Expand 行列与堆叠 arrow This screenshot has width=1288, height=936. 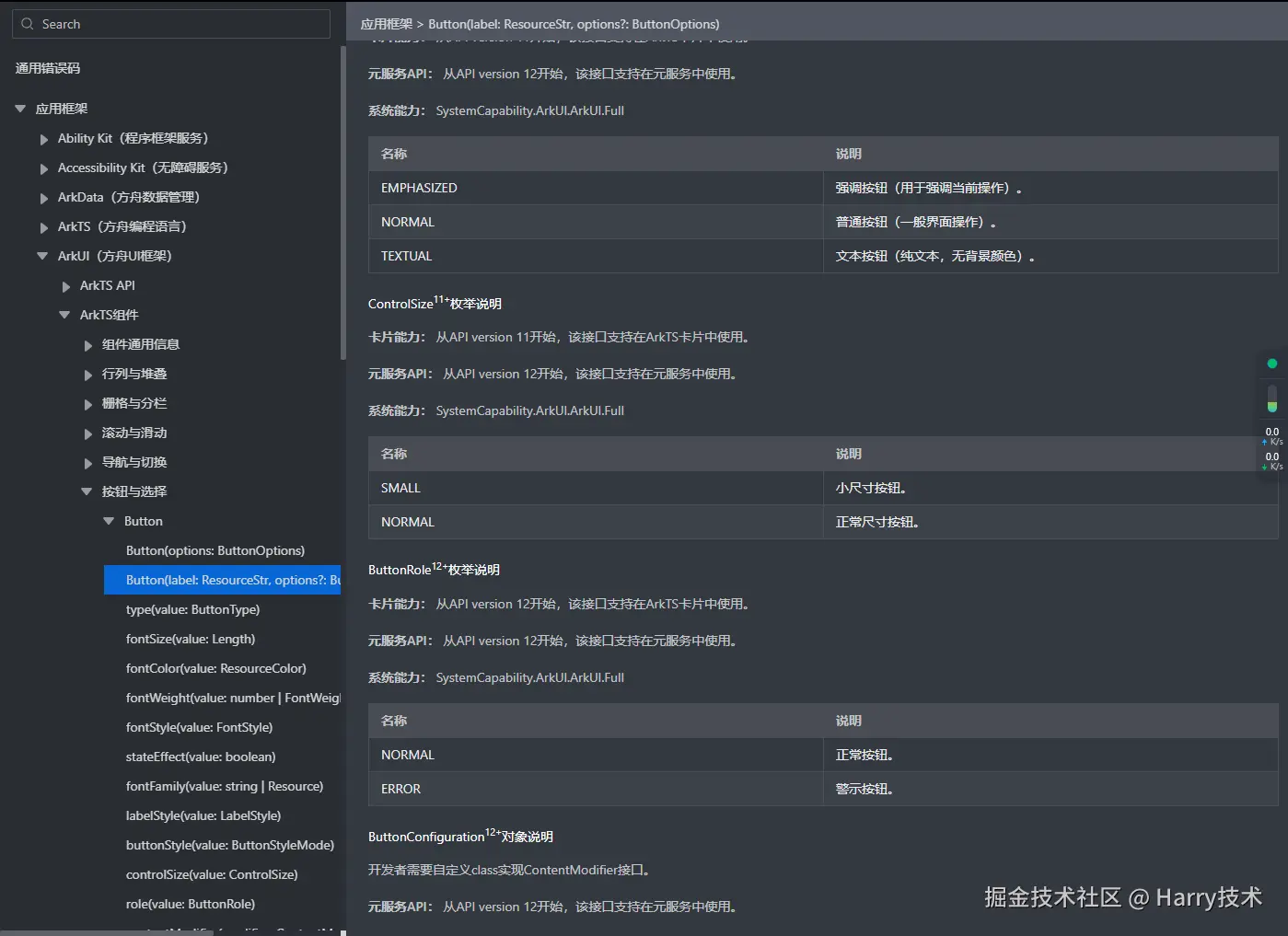87,375
